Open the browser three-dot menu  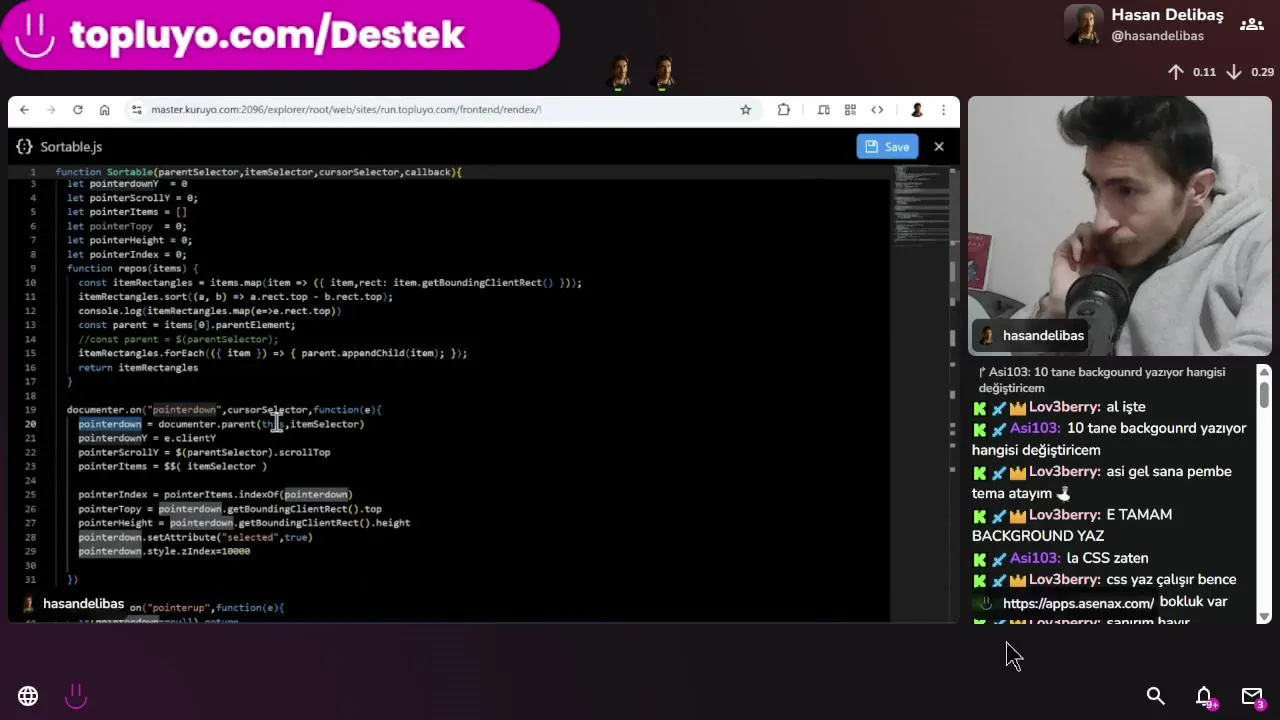943,110
